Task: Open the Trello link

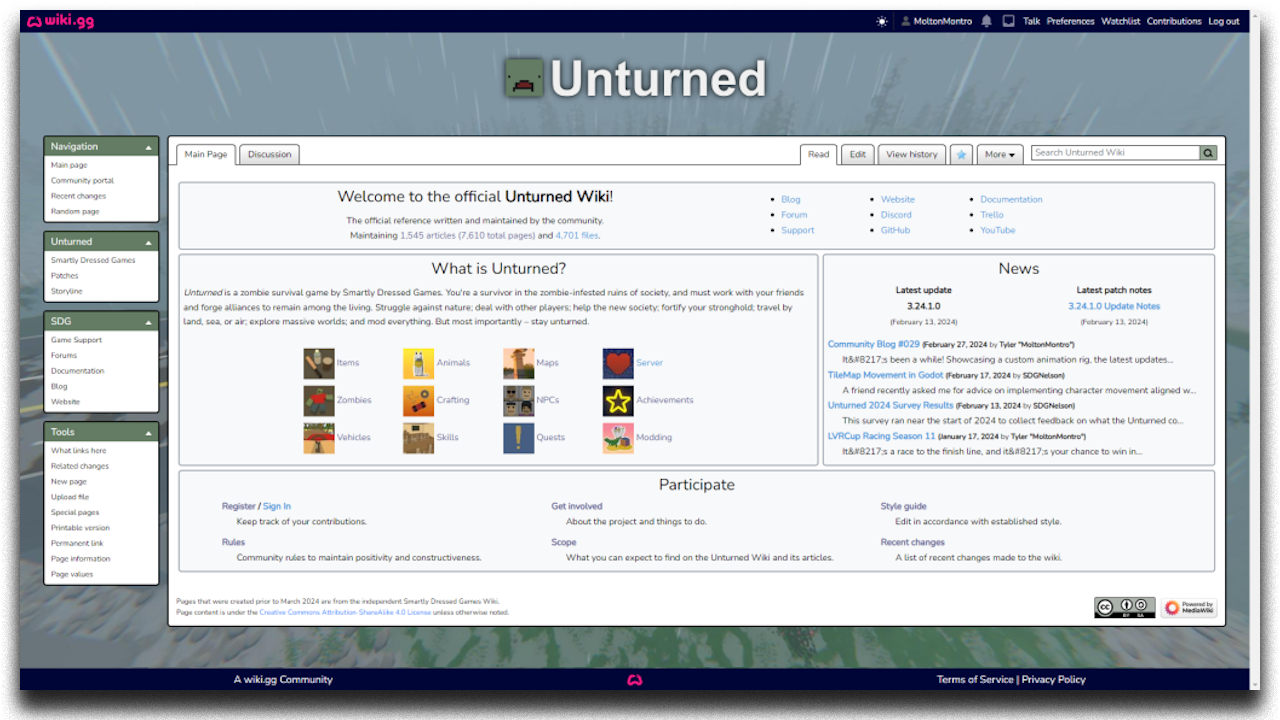Action: [x=991, y=215]
